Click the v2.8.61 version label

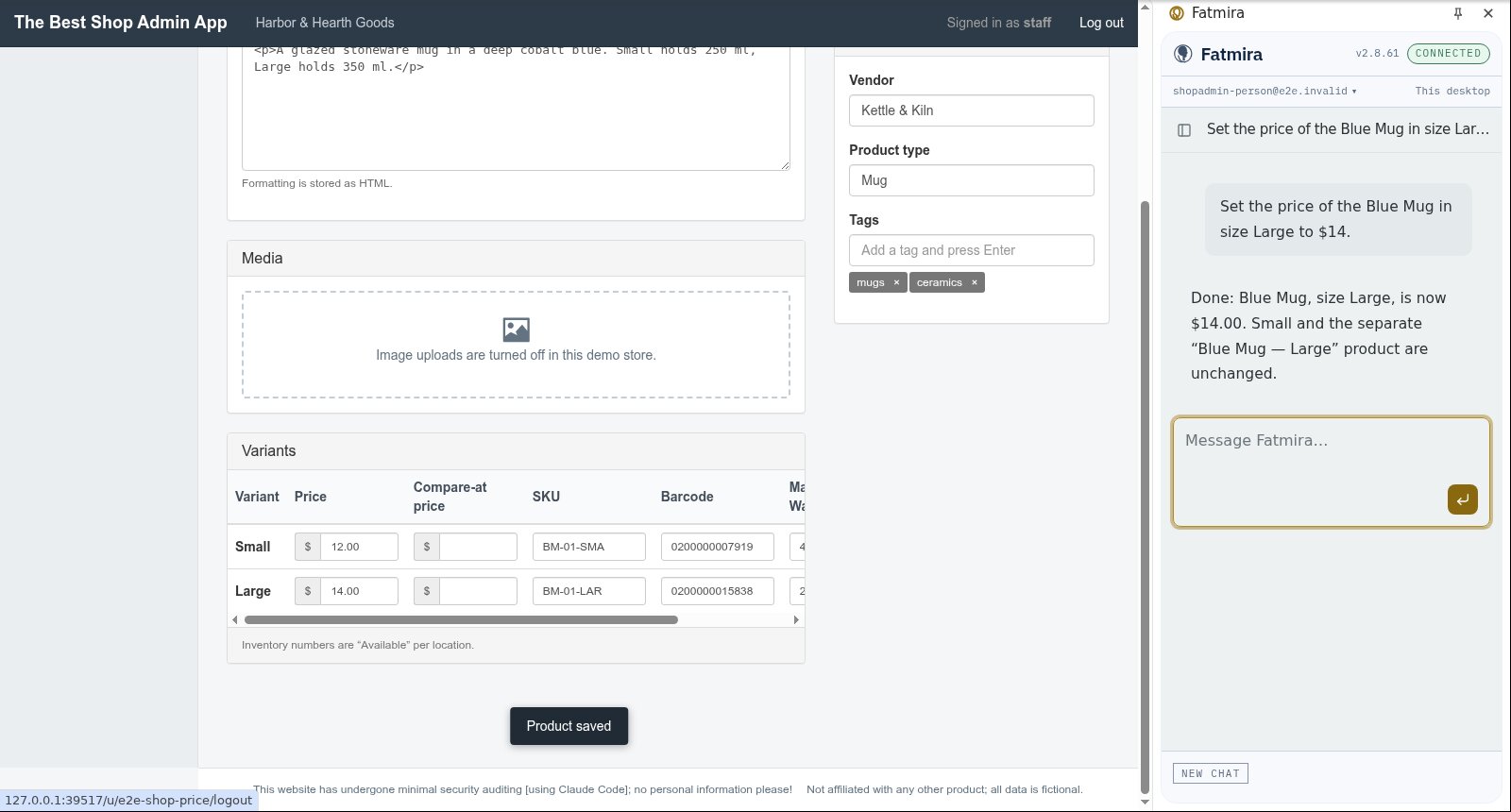1377,54
